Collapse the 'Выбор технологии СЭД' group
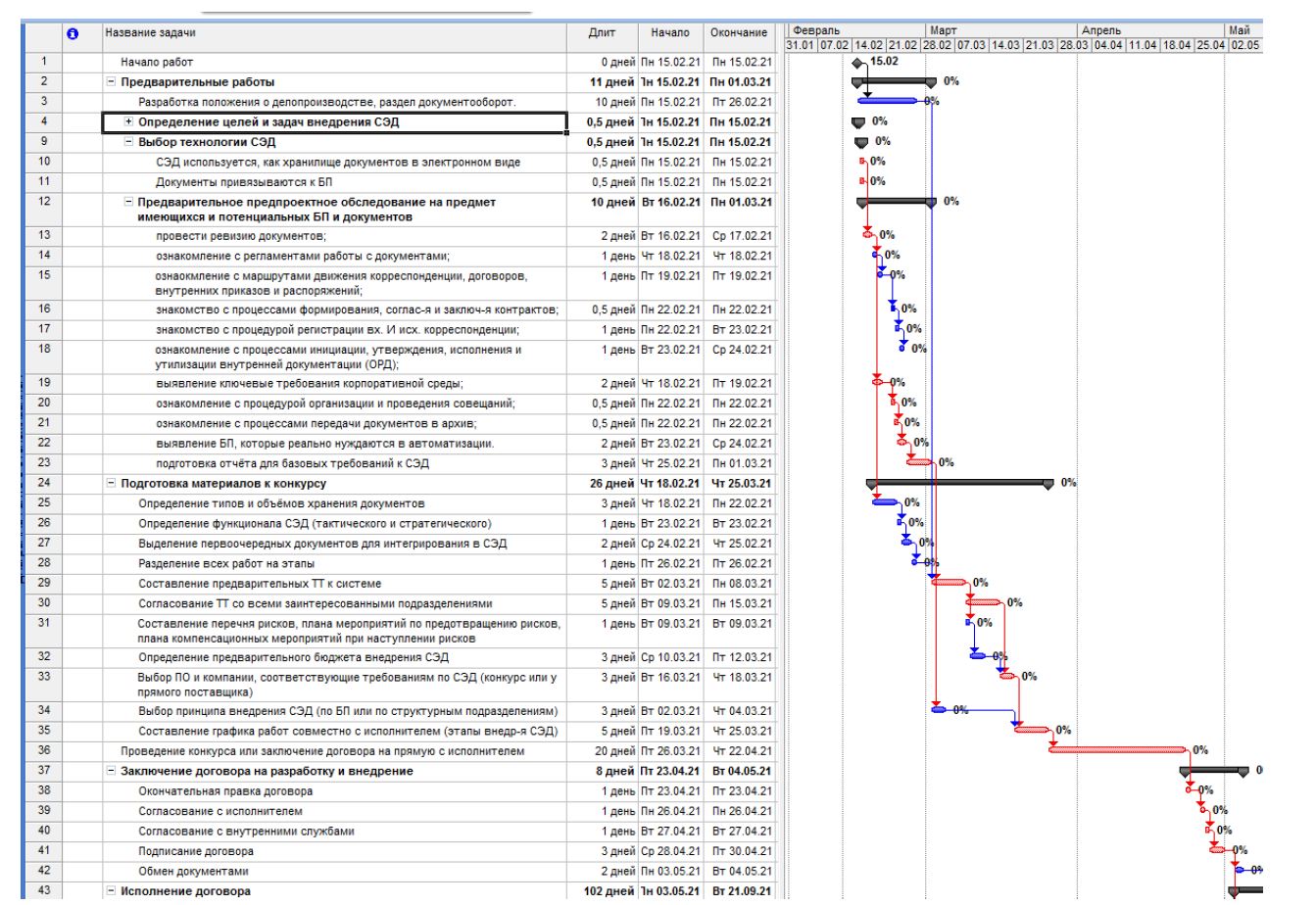The image size is (1316, 905). (129, 142)
